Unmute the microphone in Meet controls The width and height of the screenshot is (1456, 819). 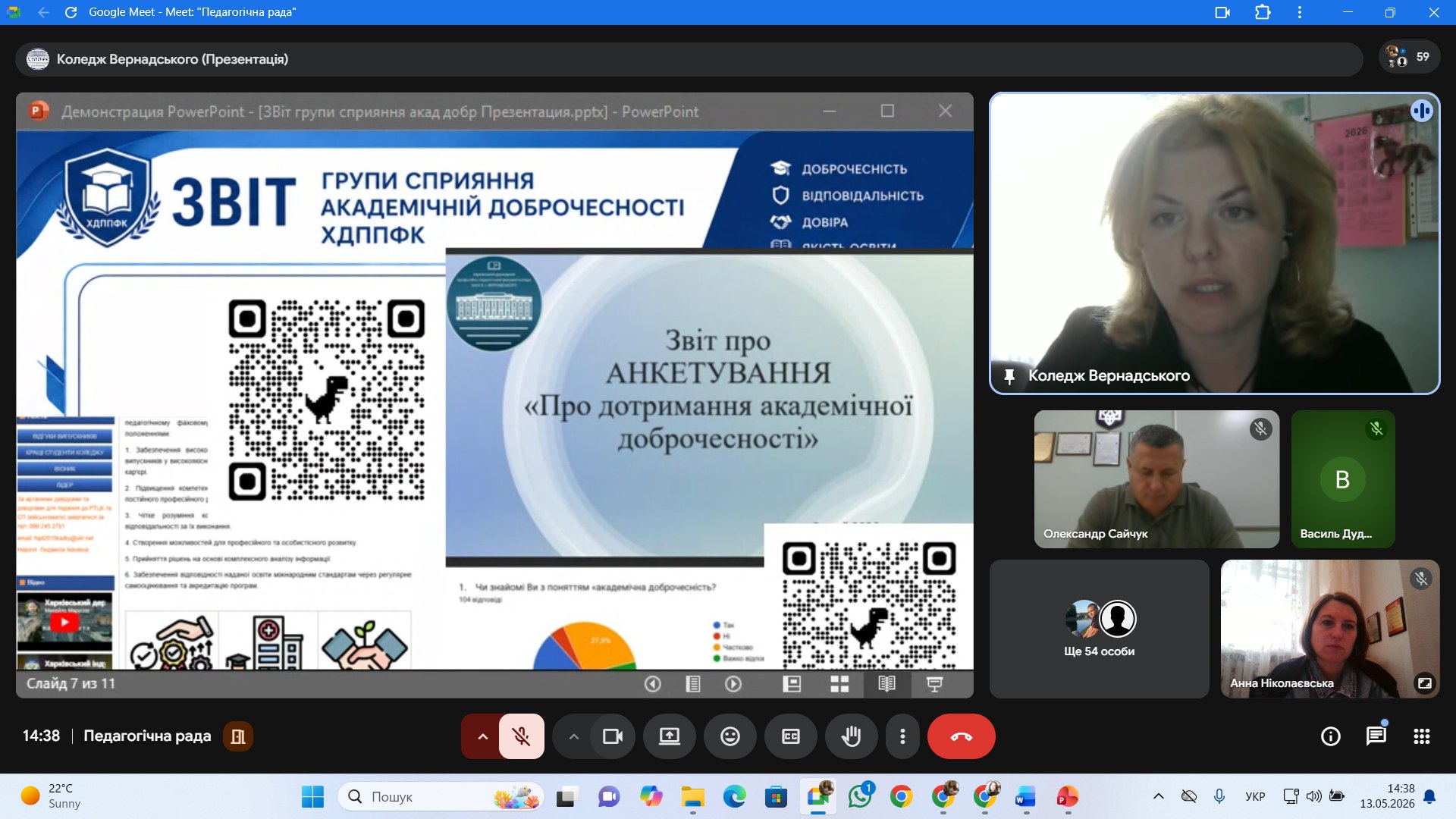[521, 736]
